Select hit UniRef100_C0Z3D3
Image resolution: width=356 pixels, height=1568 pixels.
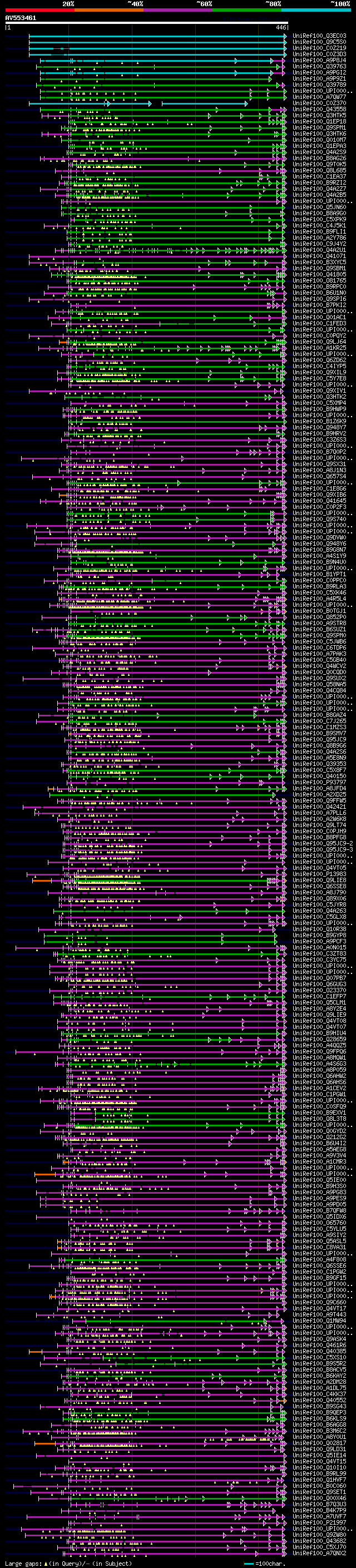click(319, 54)
